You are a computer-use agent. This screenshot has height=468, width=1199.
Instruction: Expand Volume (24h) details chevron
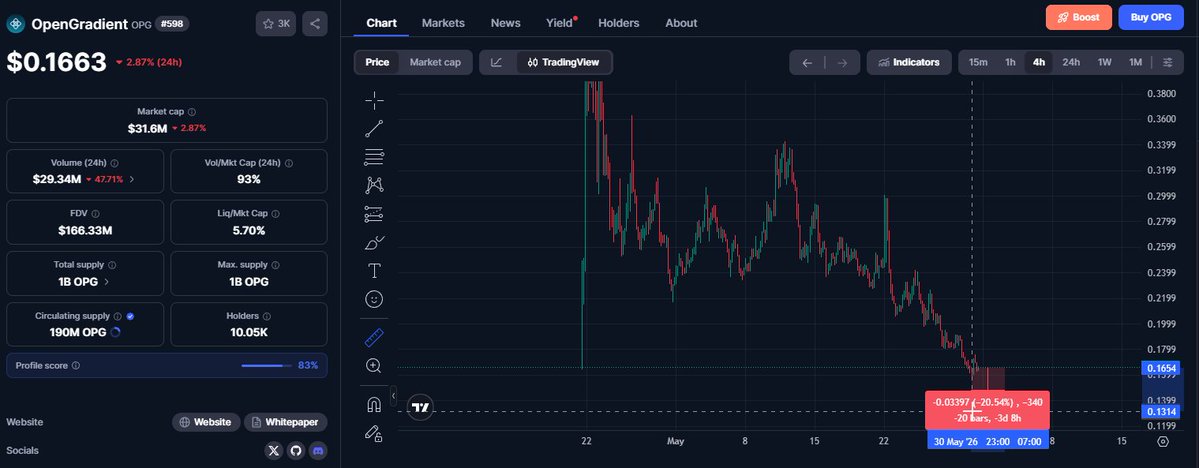coord(132,180)
